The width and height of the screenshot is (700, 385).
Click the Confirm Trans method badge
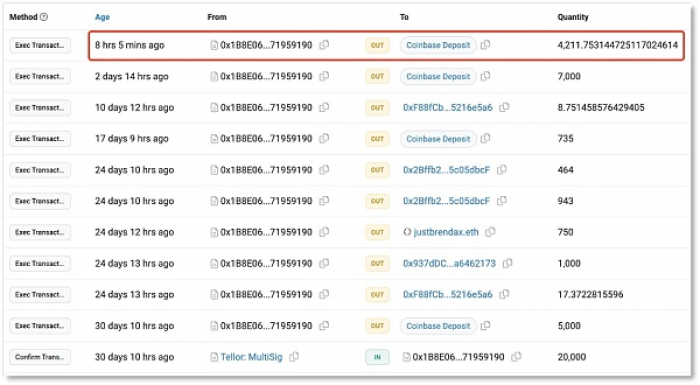[40, 357]
